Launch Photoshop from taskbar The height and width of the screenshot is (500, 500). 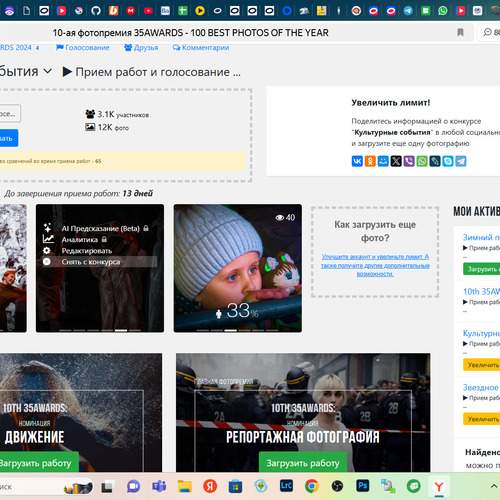pos(363,486)
